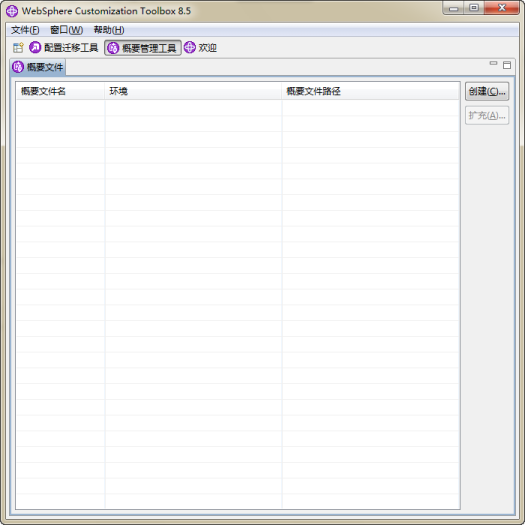525x525 pixels.
Task: Click the 概要文件路径 column header
Action: coord(370,91)
